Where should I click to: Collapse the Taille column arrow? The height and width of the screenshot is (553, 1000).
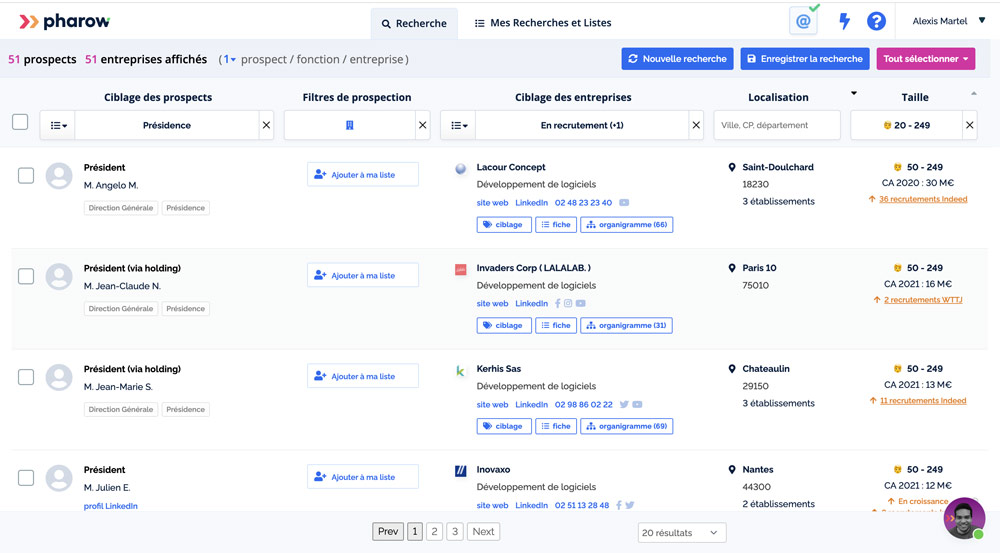pos(974,94)
